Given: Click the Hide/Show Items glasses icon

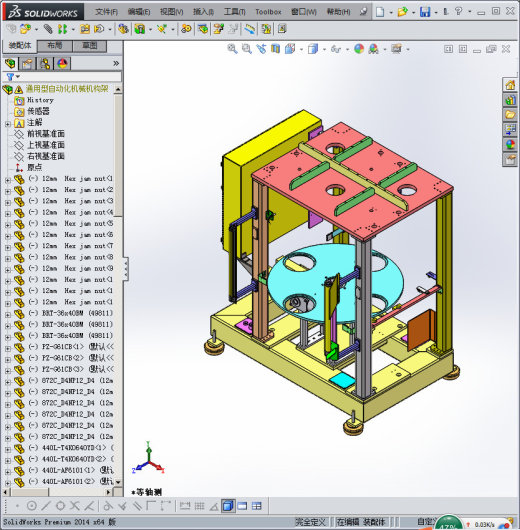Looking at the screenshot, I should (336, 49).
